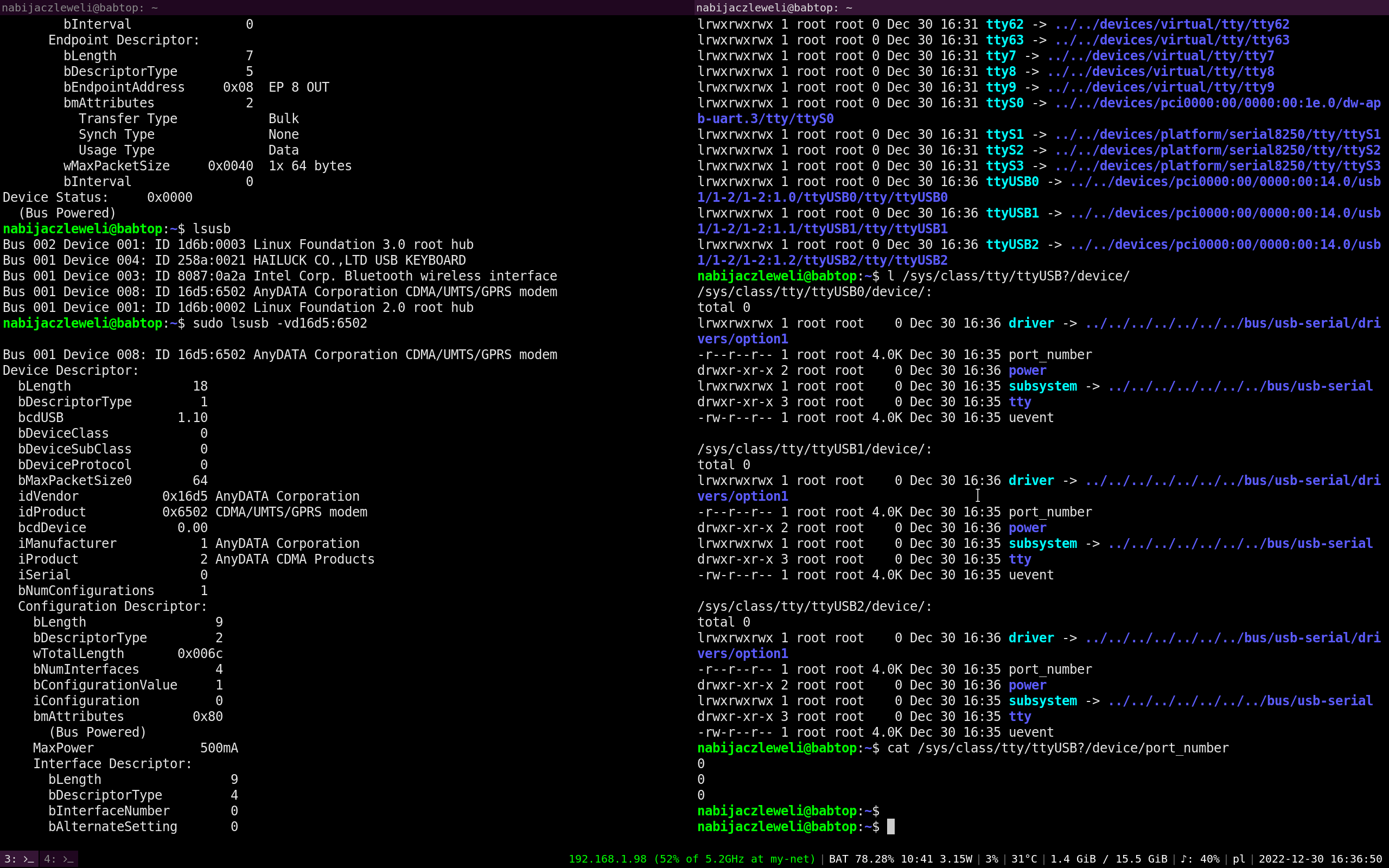Switch to workspace 4 terminal icon
The height and width of the screenshot is (868, 1389).
[59, 859]
